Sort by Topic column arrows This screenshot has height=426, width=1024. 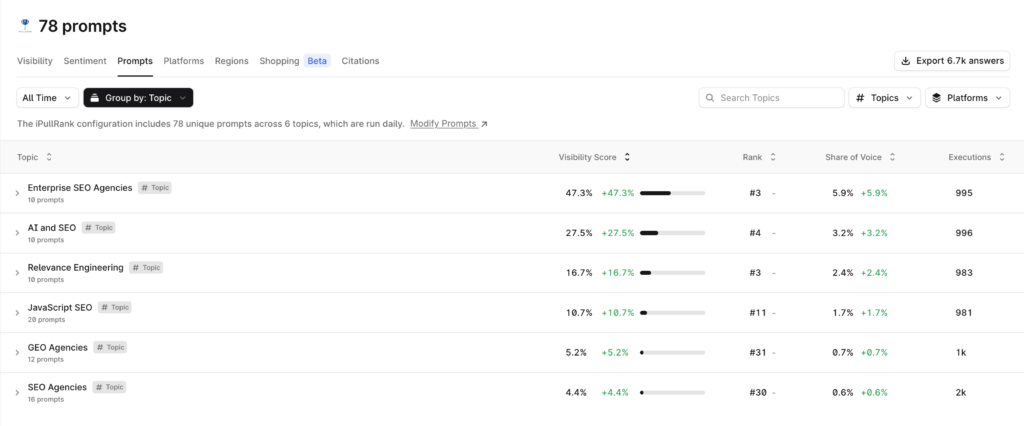click(49, 157)
